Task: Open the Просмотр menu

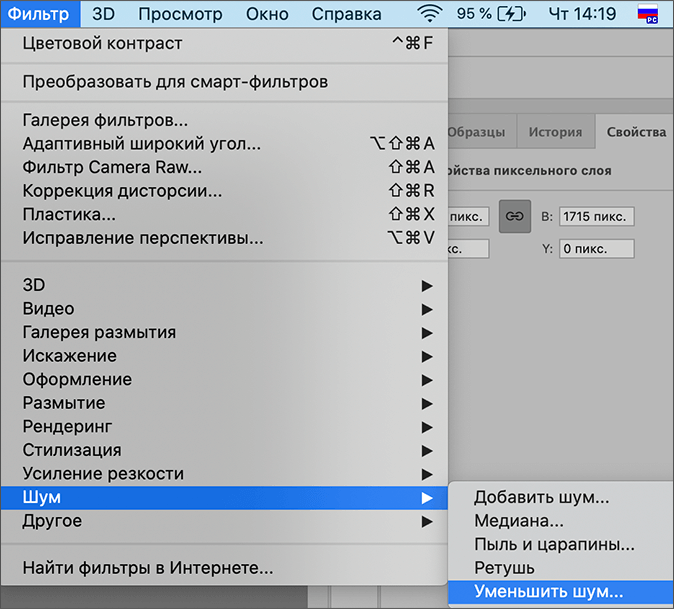Action: 180,14
